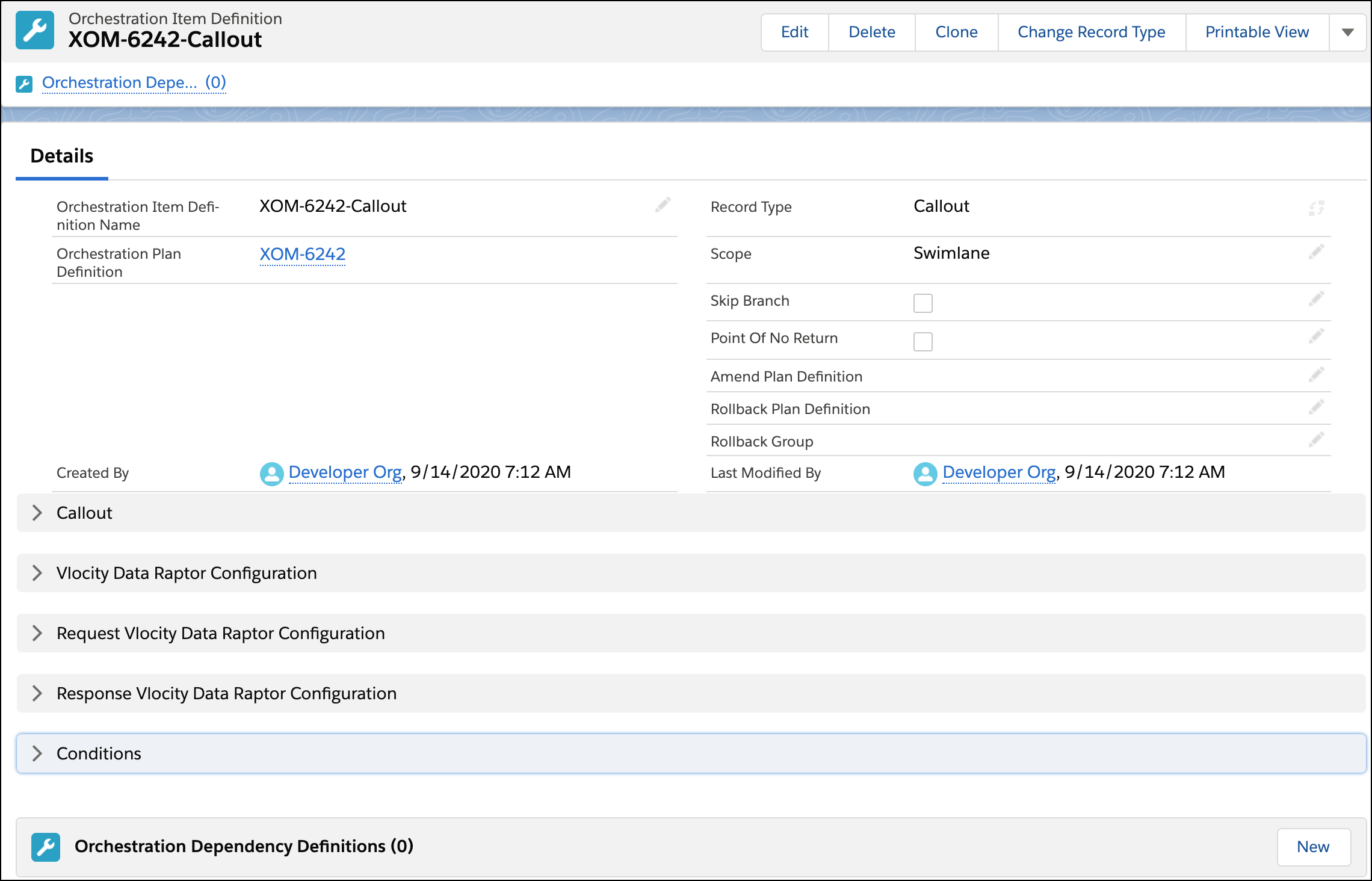Open Developer Org link in Last Modified By
Viewport: 1372px width, 881px height.
tap(999, 472)
